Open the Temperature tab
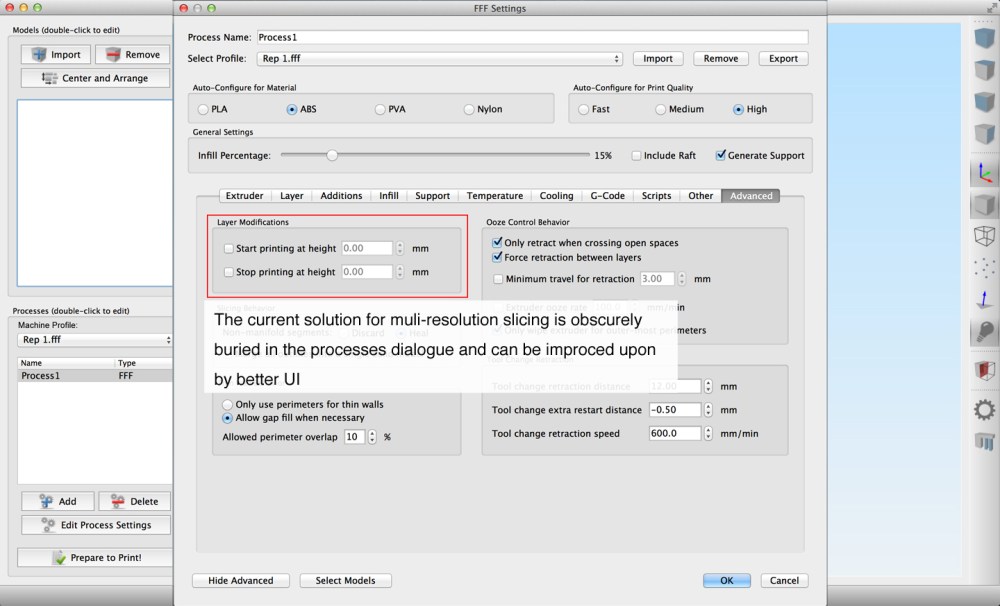The image size is (1000, 606). click(494, 196)
